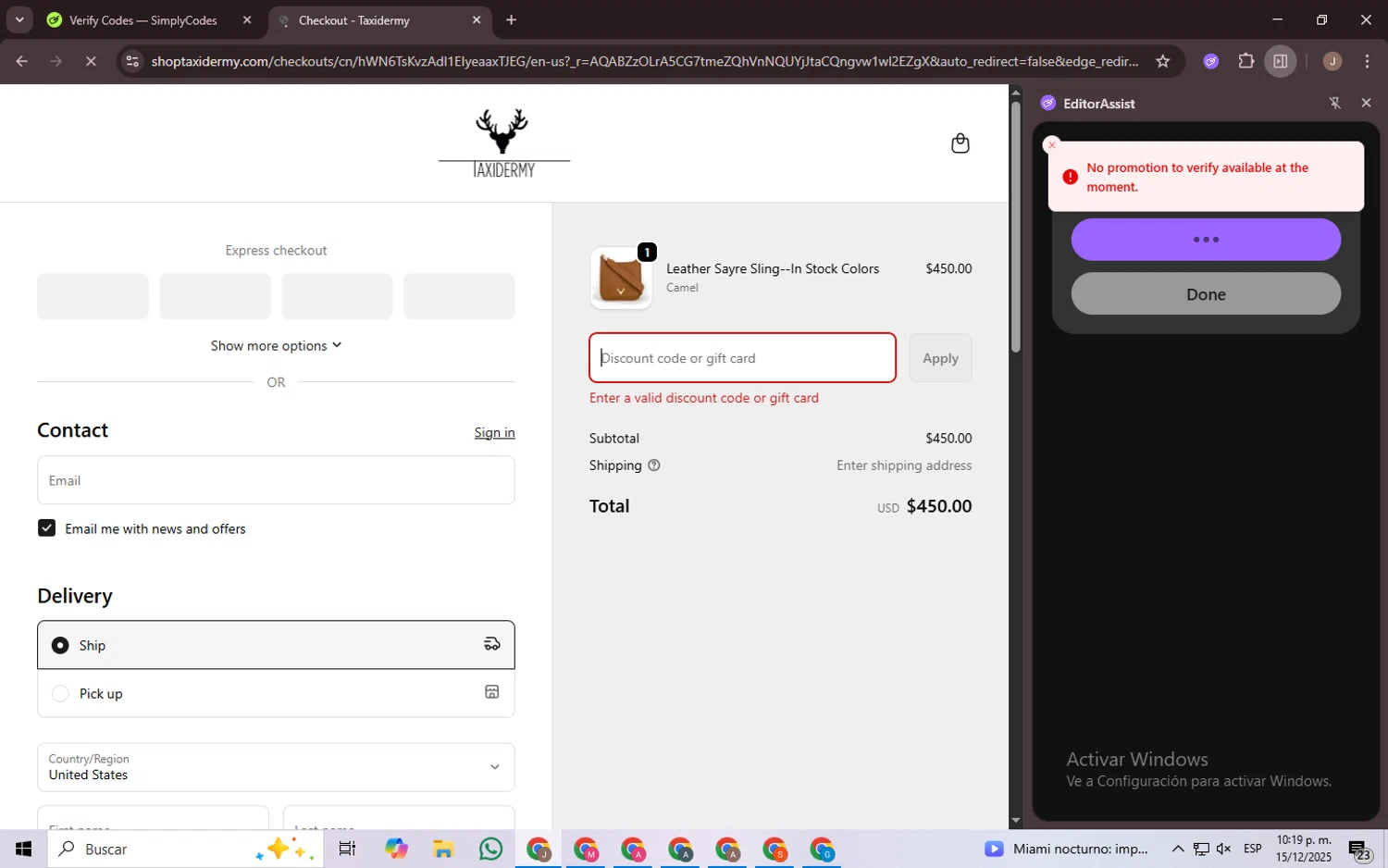Open the Windows Start menu
1388x868 pixels.
click(23, 849)
